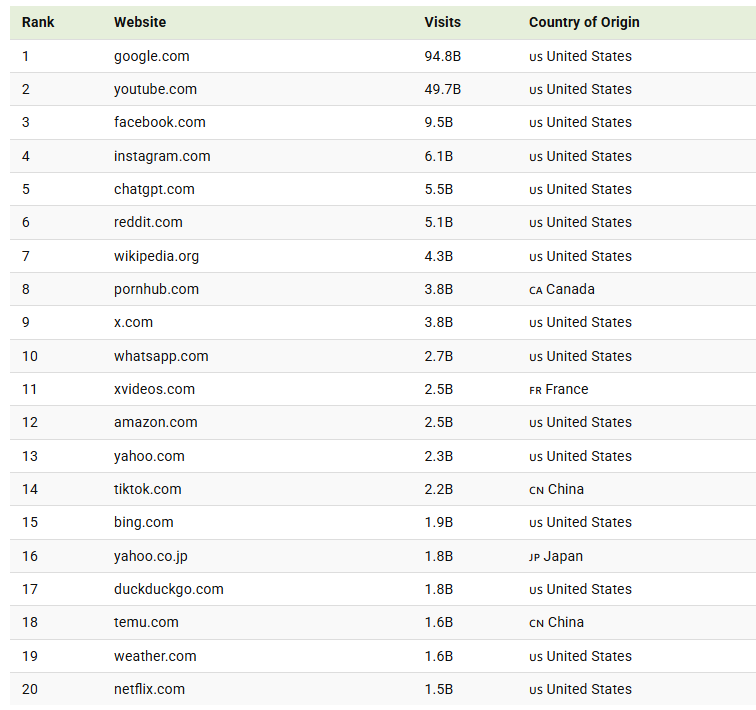Click United States in the netflix.com row
The image size is (756, 710).
tap(580, 689)
